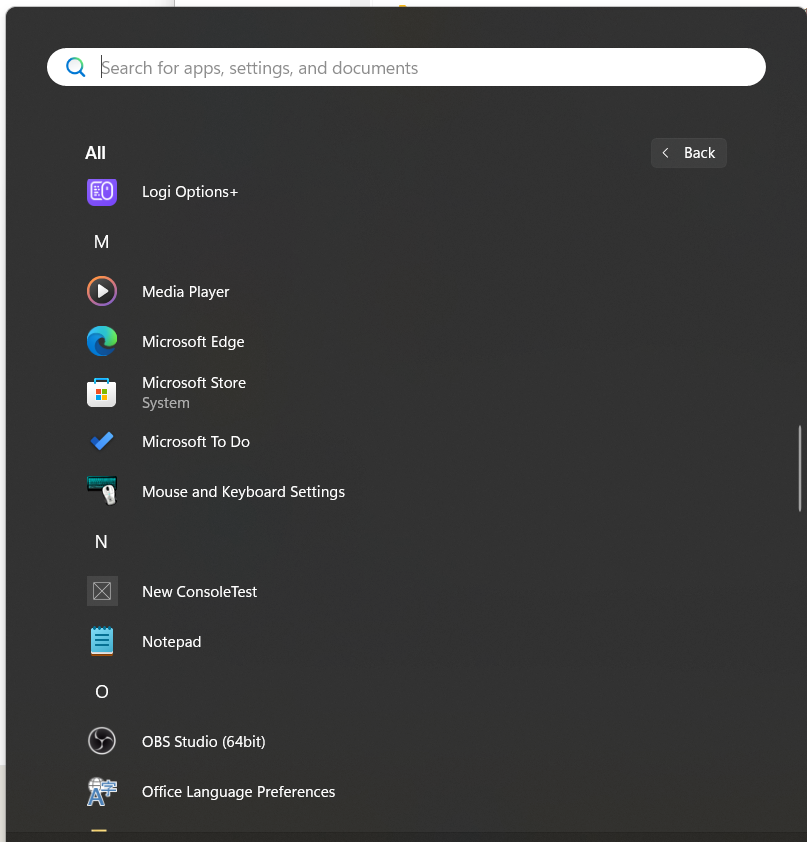Image resolution: width=807 pixels, height=842 pixels.
Task: Select the "Logi Options+" label
Action: 190,192
